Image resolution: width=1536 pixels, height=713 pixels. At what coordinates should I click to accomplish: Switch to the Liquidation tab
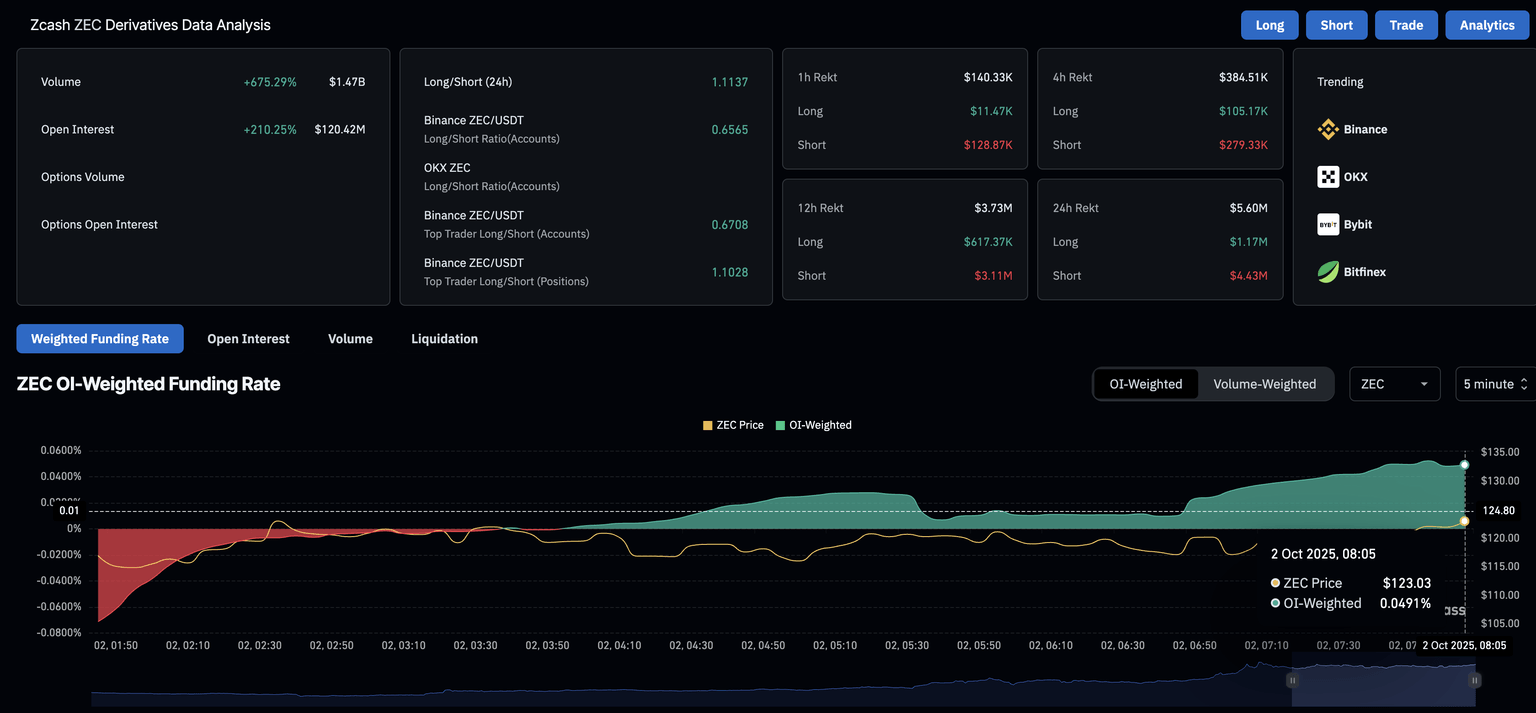pyautogui.click(x=444, y=339)
